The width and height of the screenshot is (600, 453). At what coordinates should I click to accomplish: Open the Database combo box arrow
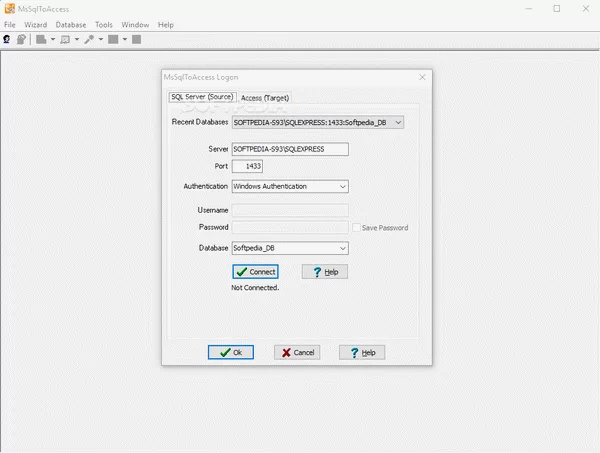(x=343, y=248)
